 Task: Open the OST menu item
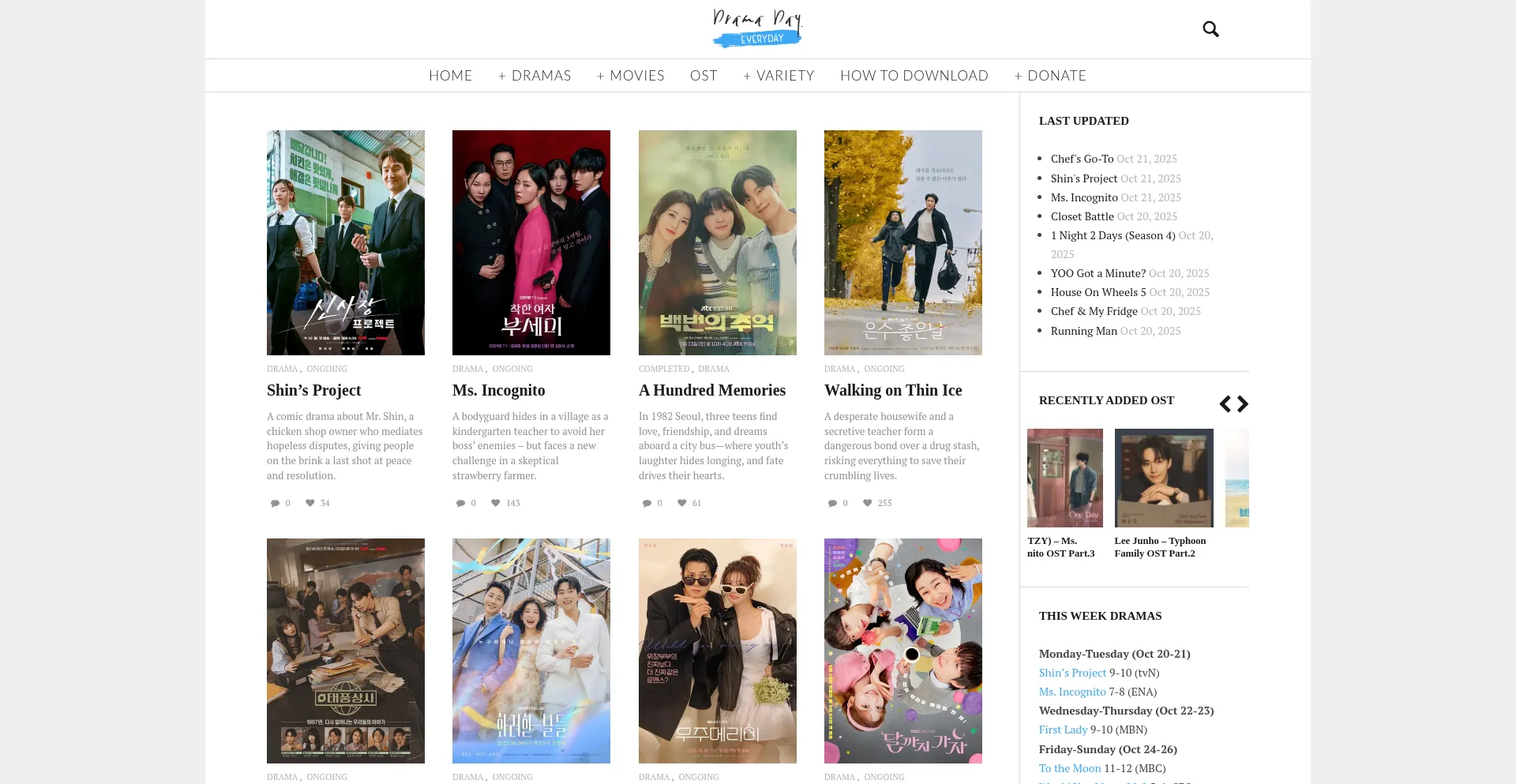(704, 76)
